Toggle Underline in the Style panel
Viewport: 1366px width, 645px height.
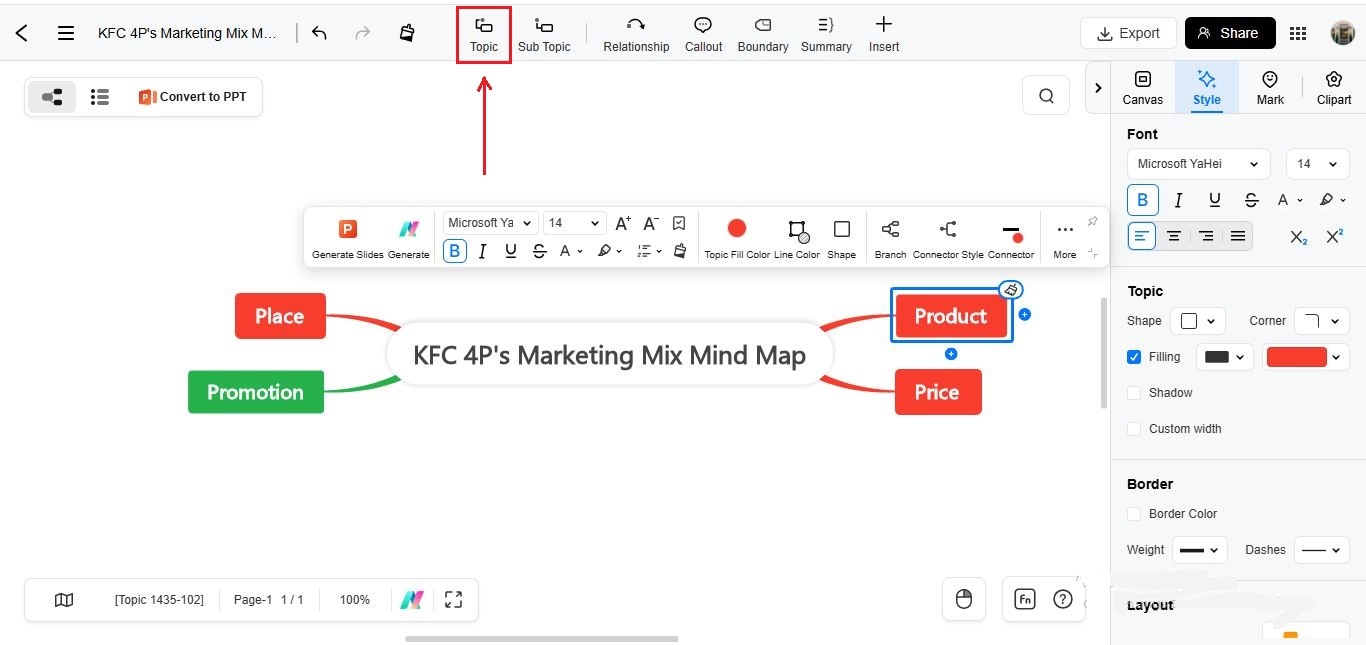(1214, 200)
